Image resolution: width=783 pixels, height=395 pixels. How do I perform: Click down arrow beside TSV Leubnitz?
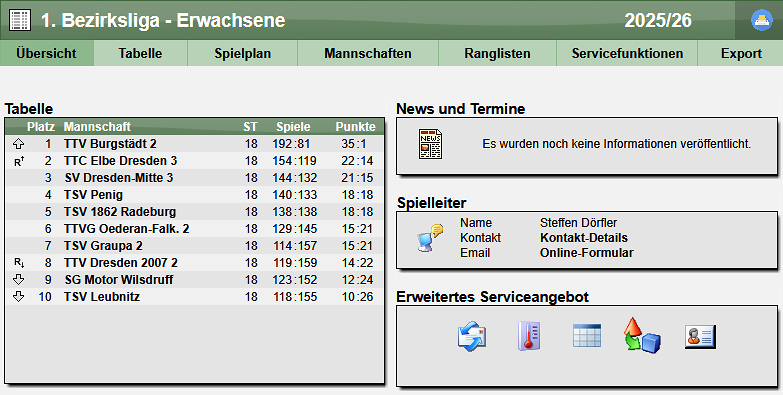(18, 297)
